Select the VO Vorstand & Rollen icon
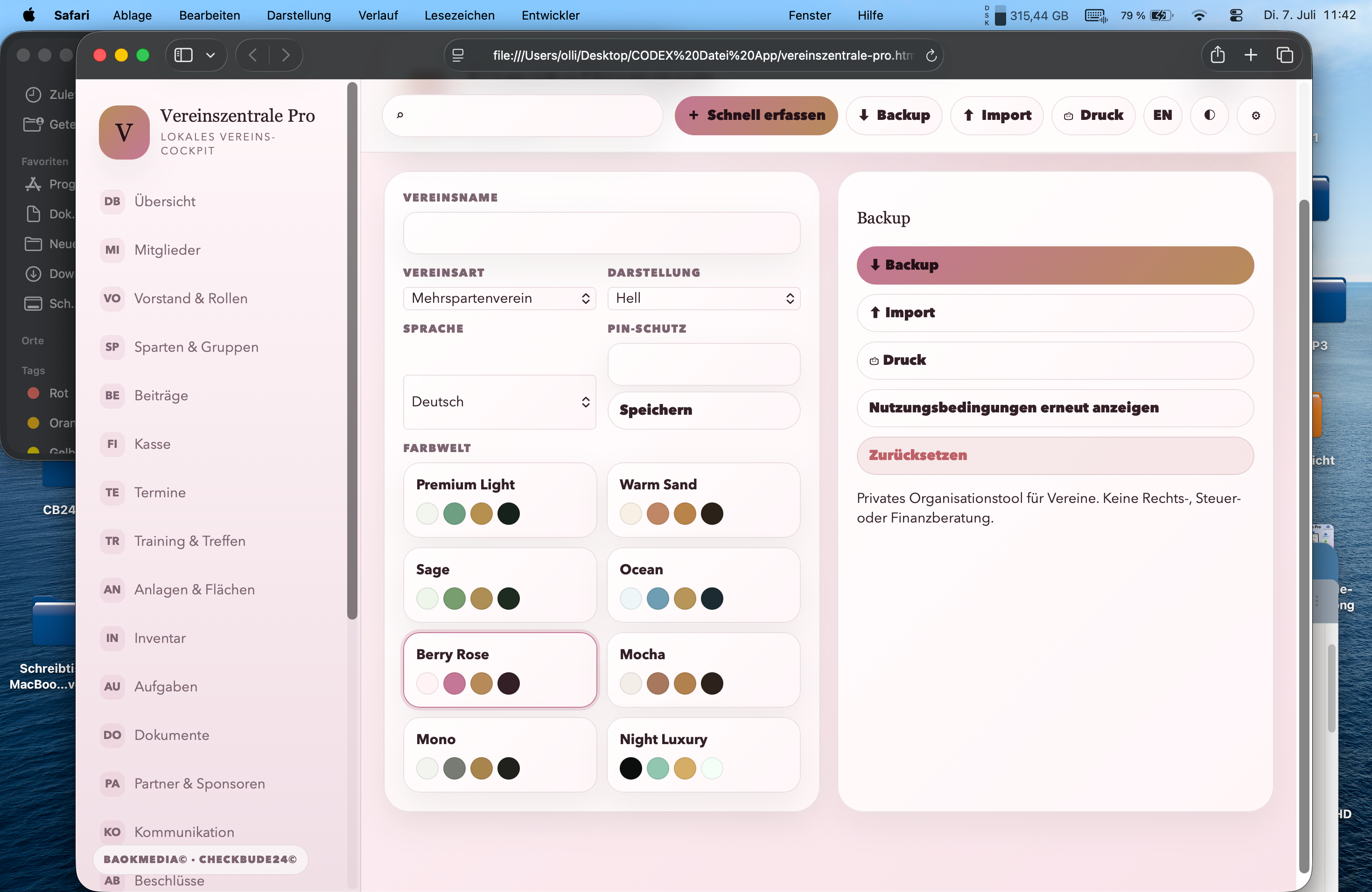The width and height of the screenshot is (1372, 892). coord(112,299)
